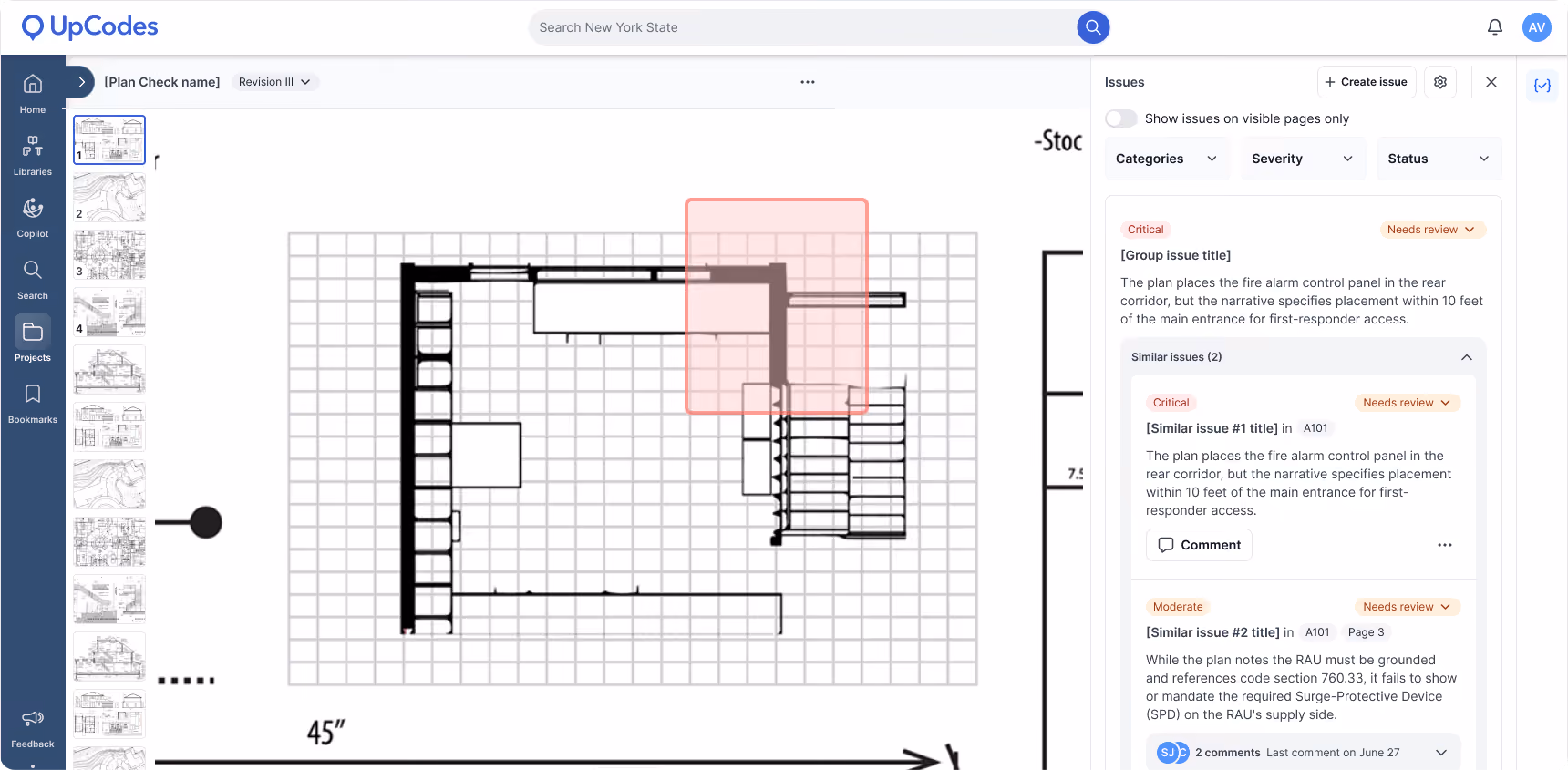The height and width of the screenshot is (770, 1568).
Task: Click Critical badge on group issue
Action: coord(1146,230)
